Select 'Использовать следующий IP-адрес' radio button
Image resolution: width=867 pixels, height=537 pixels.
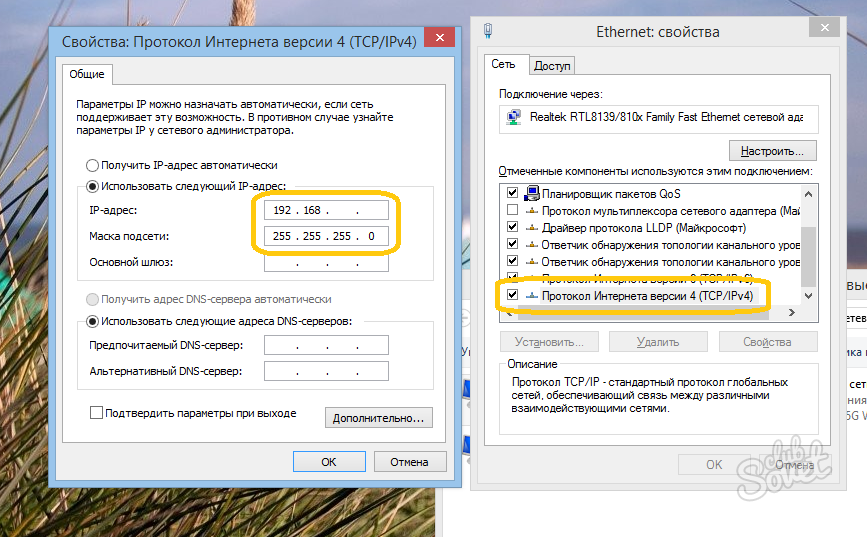click(x=93, y=185)
